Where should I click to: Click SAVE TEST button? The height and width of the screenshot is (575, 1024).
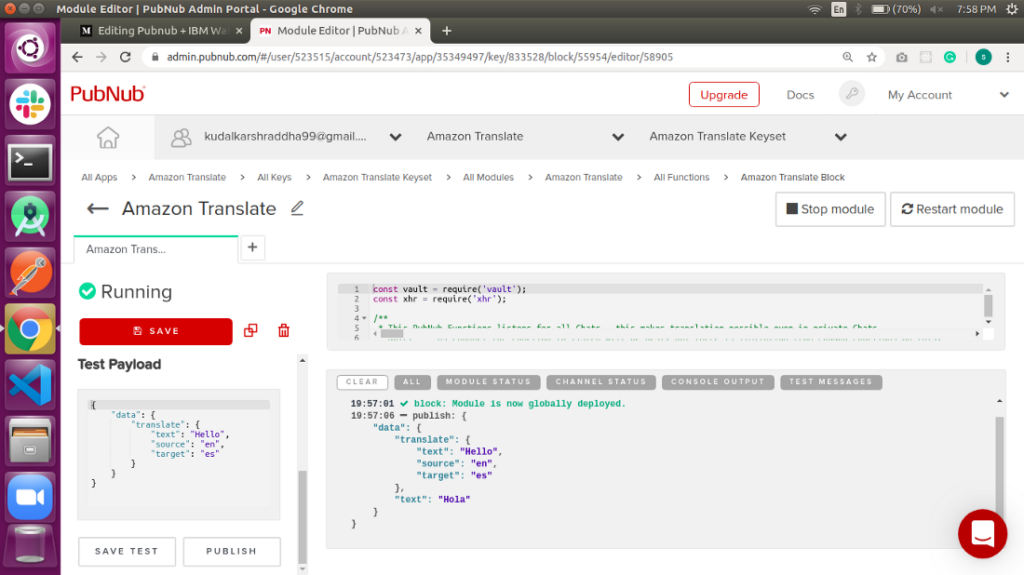[127, 551]
